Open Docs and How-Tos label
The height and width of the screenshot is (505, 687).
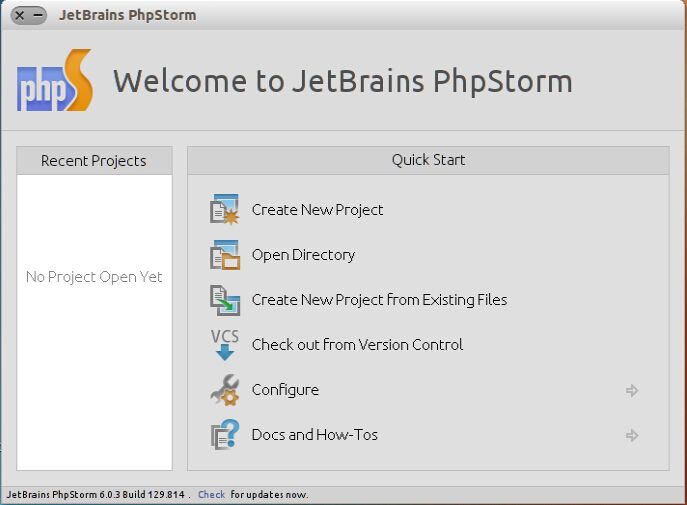pos(315,434)
